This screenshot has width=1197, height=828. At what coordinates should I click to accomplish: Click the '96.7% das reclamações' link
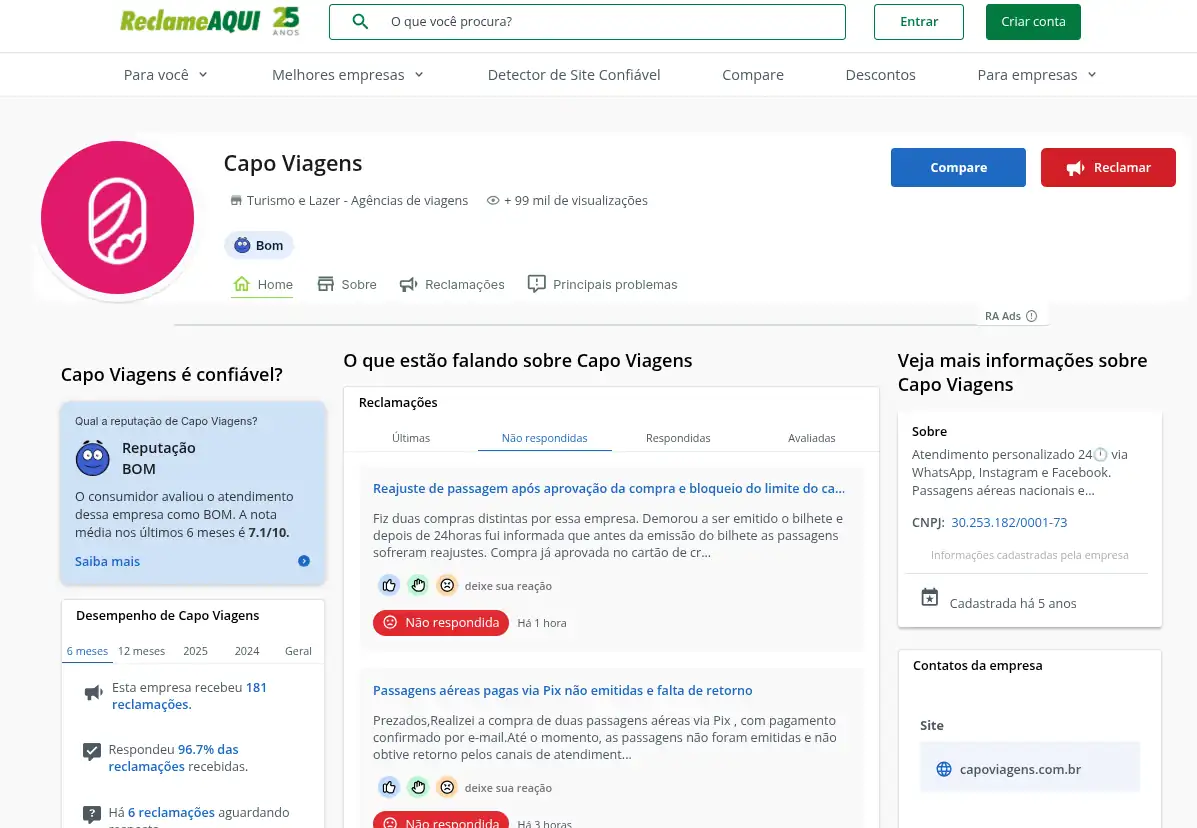coord(173,758)
